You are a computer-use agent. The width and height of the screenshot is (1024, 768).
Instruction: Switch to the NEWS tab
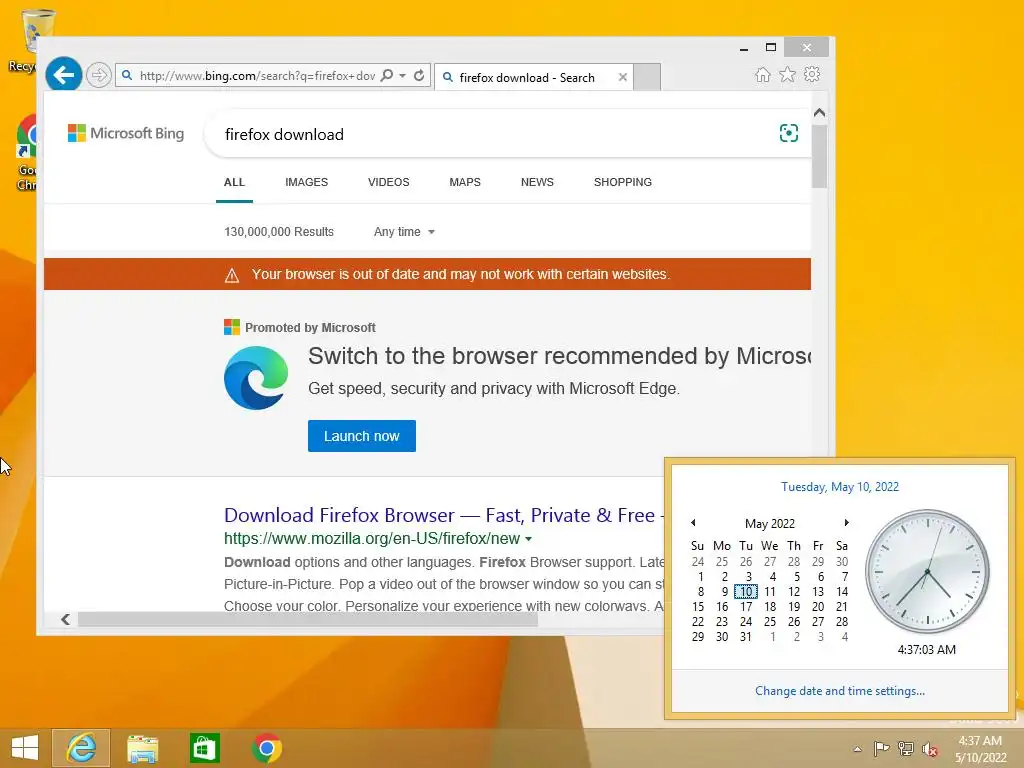537,182
